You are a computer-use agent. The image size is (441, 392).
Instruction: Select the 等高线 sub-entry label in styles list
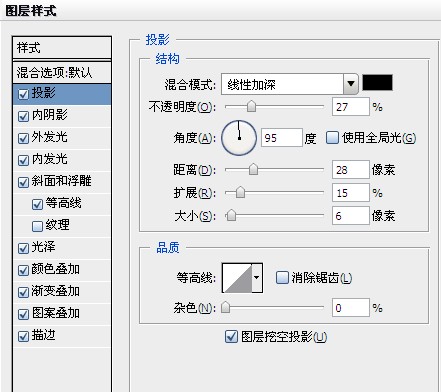63,203
